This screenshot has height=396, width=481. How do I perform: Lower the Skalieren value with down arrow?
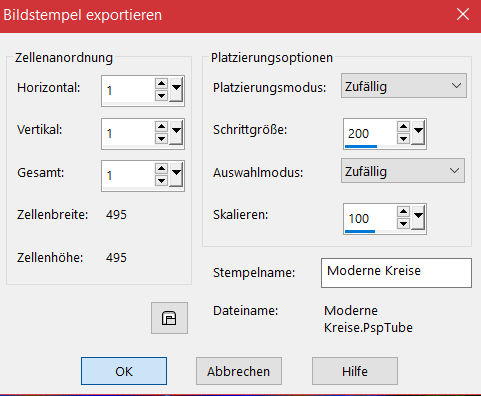click(403, 224)
